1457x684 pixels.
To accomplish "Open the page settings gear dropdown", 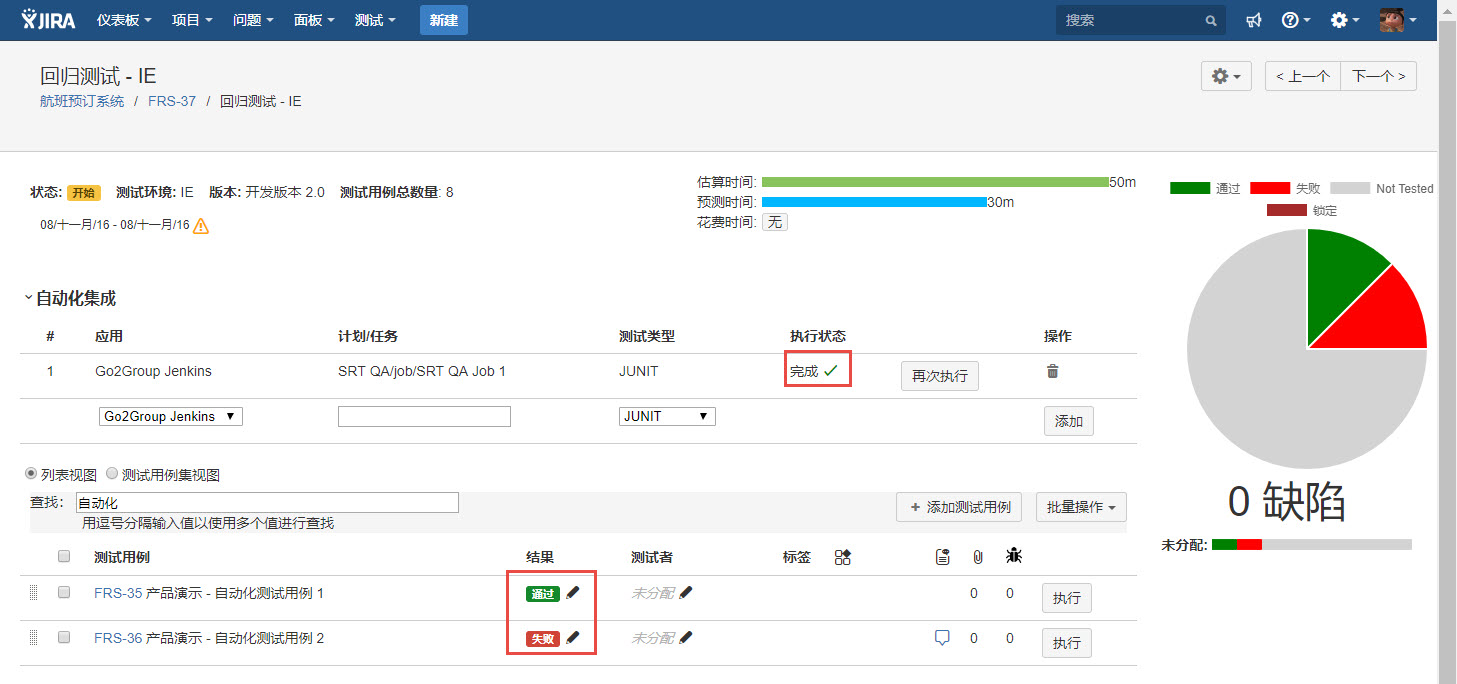I will pos(1226,76).
